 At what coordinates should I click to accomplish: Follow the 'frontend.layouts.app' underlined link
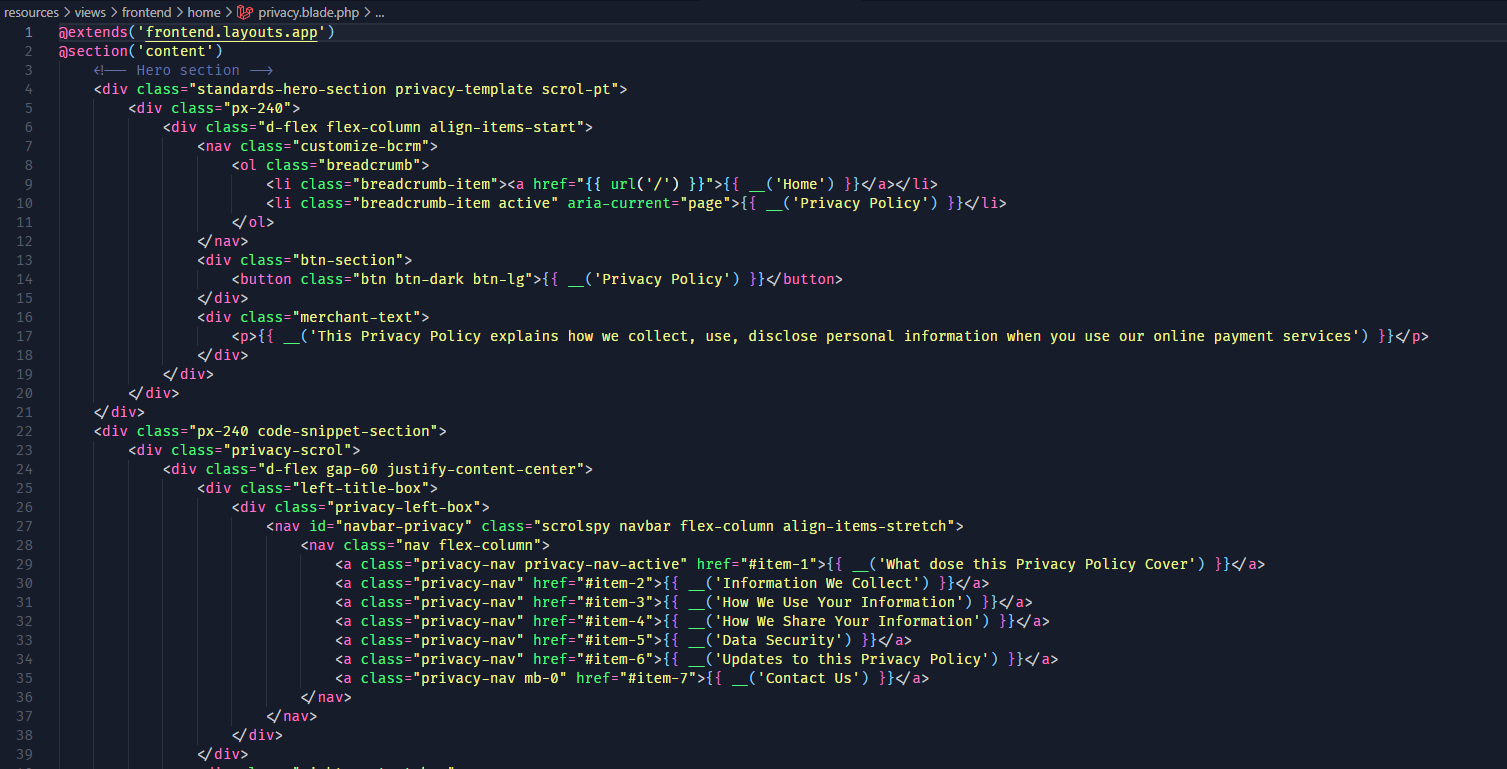235,32
